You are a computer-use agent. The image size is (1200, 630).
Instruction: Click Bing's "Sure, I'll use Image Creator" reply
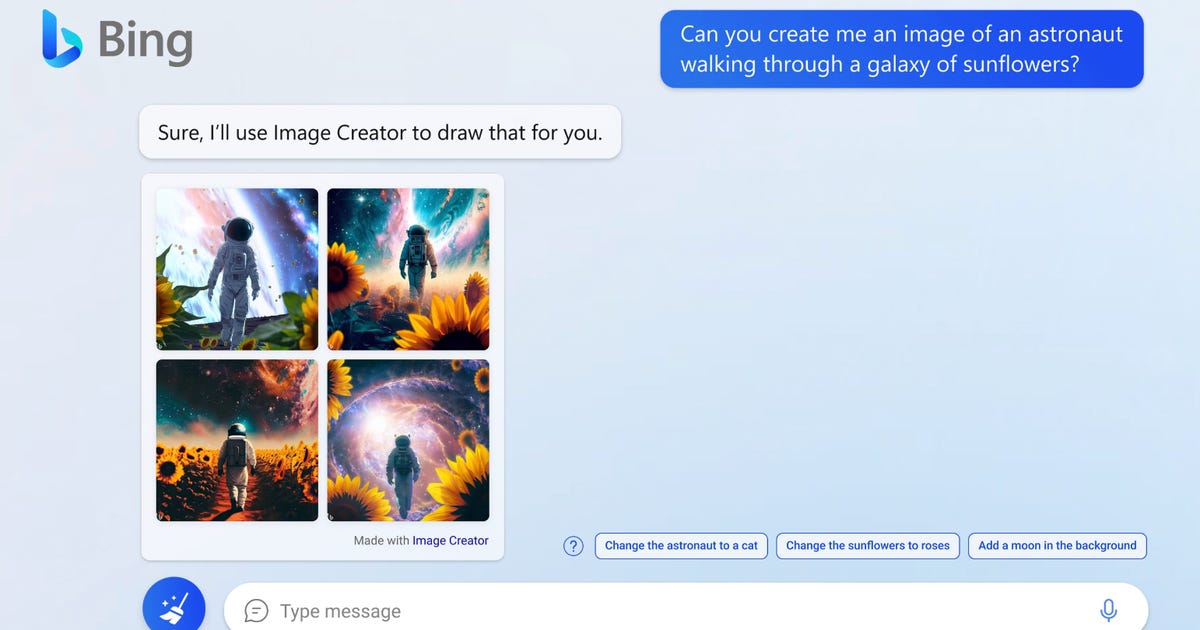[x=380, y=131]
